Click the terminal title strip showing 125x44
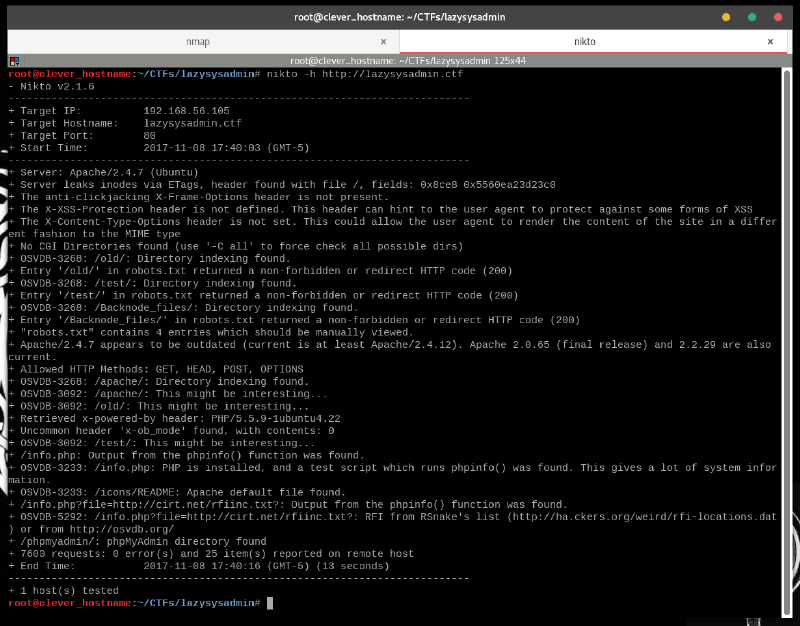 click(x=400, y=60)
